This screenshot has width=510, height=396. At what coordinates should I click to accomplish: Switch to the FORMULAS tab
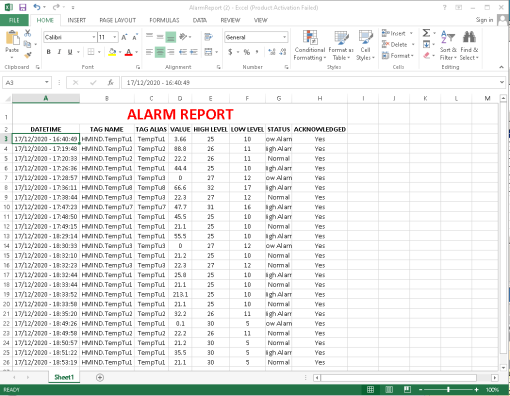point(164,20)
